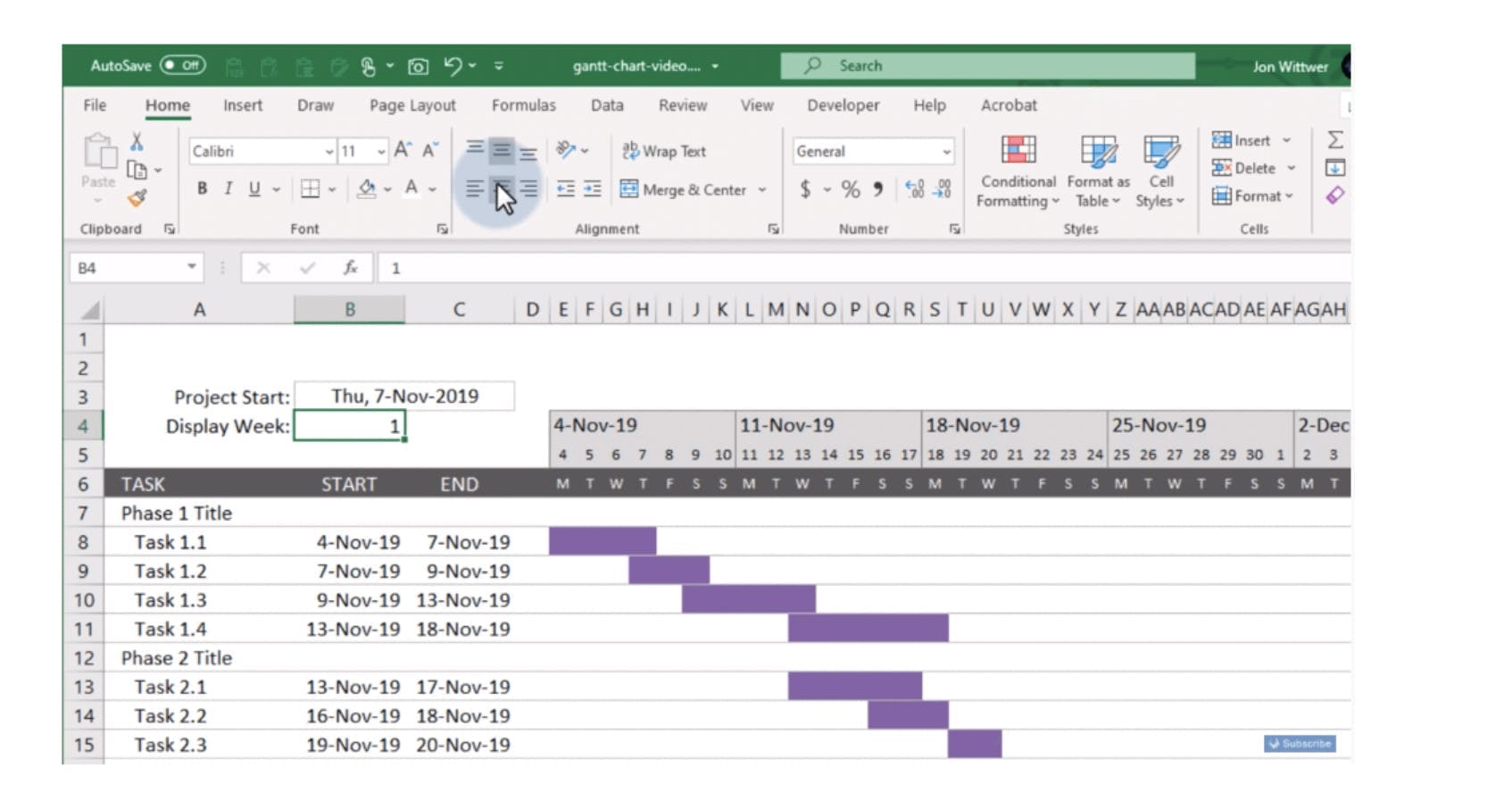The image size is (1512, 802).
Task: Click the Copy icon
Action: point(137,170)
